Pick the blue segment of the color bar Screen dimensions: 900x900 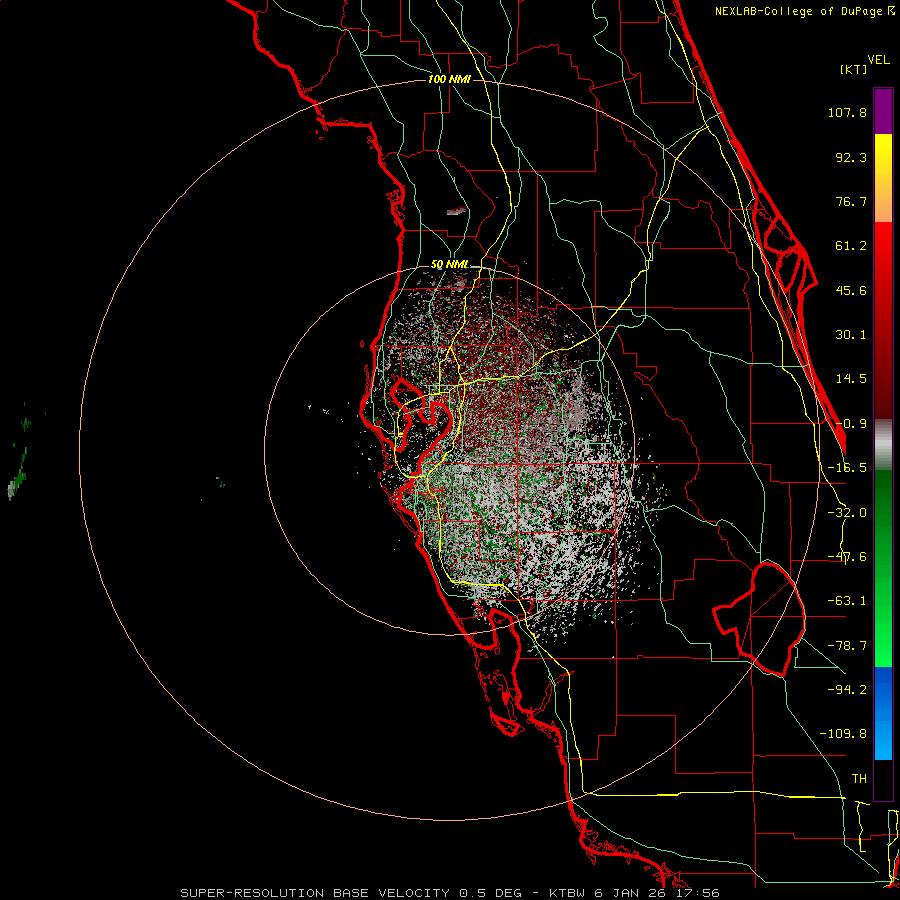coord(883,713)
